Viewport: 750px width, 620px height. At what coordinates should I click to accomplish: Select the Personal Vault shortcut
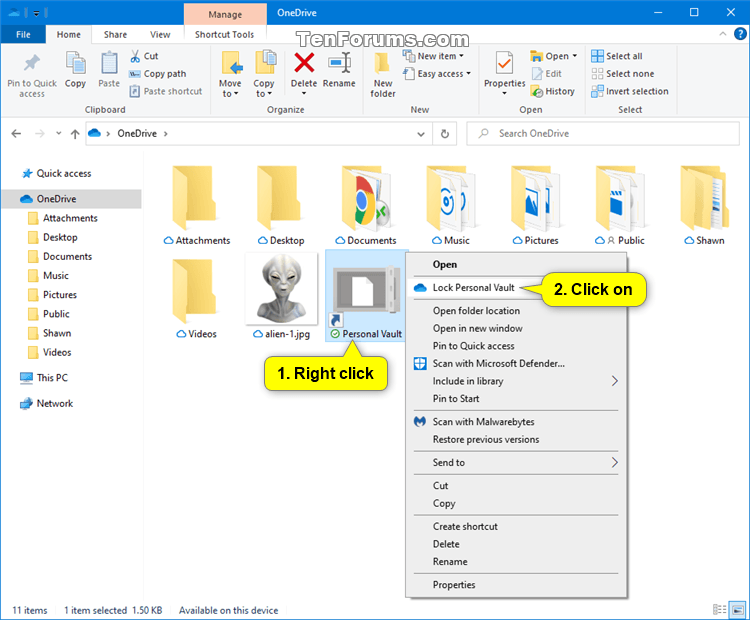pos(366,298)
